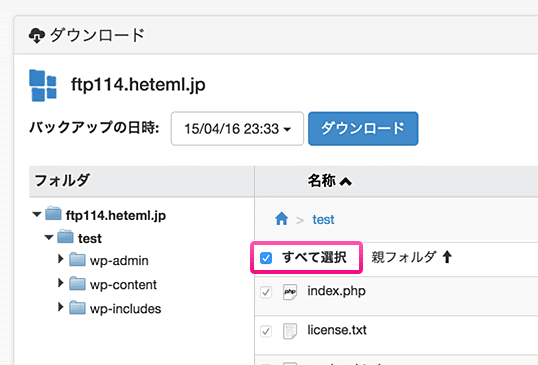Click the ftp114.heteml.jp page heading
This screenshot has height=365, width=538.
pyautogui.click(x=138, y=84)
